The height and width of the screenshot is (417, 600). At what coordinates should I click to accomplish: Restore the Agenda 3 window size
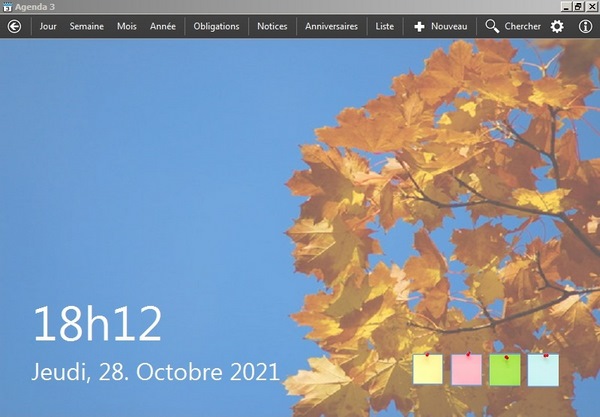click(578, 7)
